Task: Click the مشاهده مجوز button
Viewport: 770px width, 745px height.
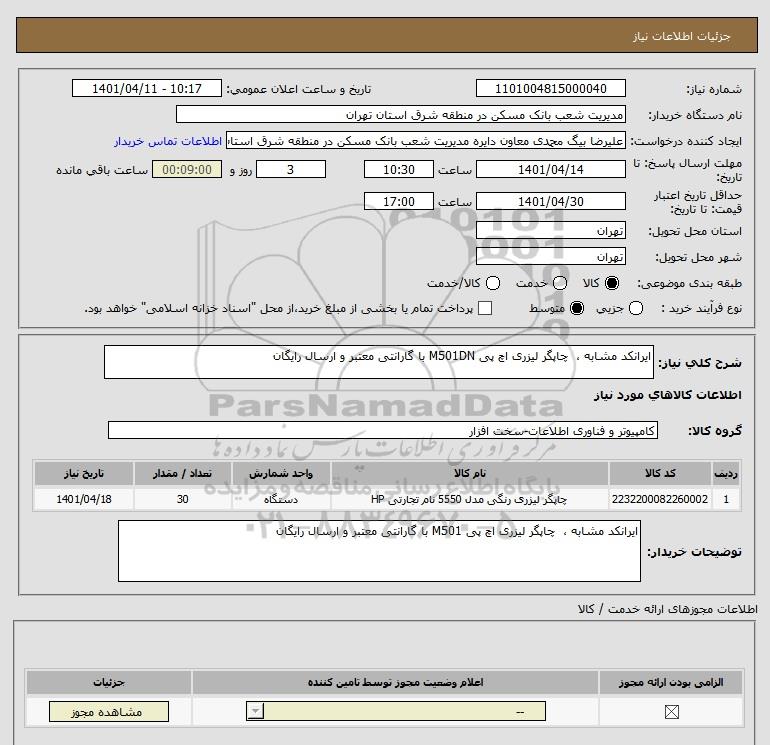Action: (x=109, y=712)
